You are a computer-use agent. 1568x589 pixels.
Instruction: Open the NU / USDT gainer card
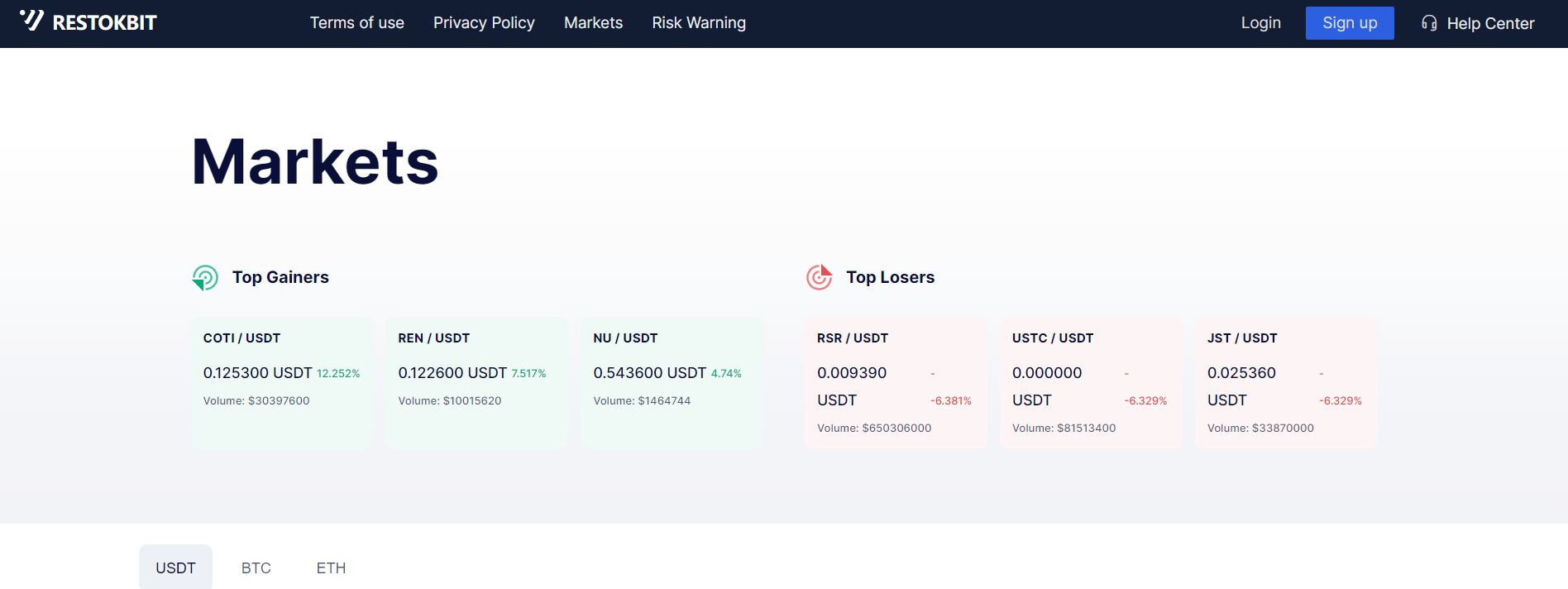(x=672, y=383)
